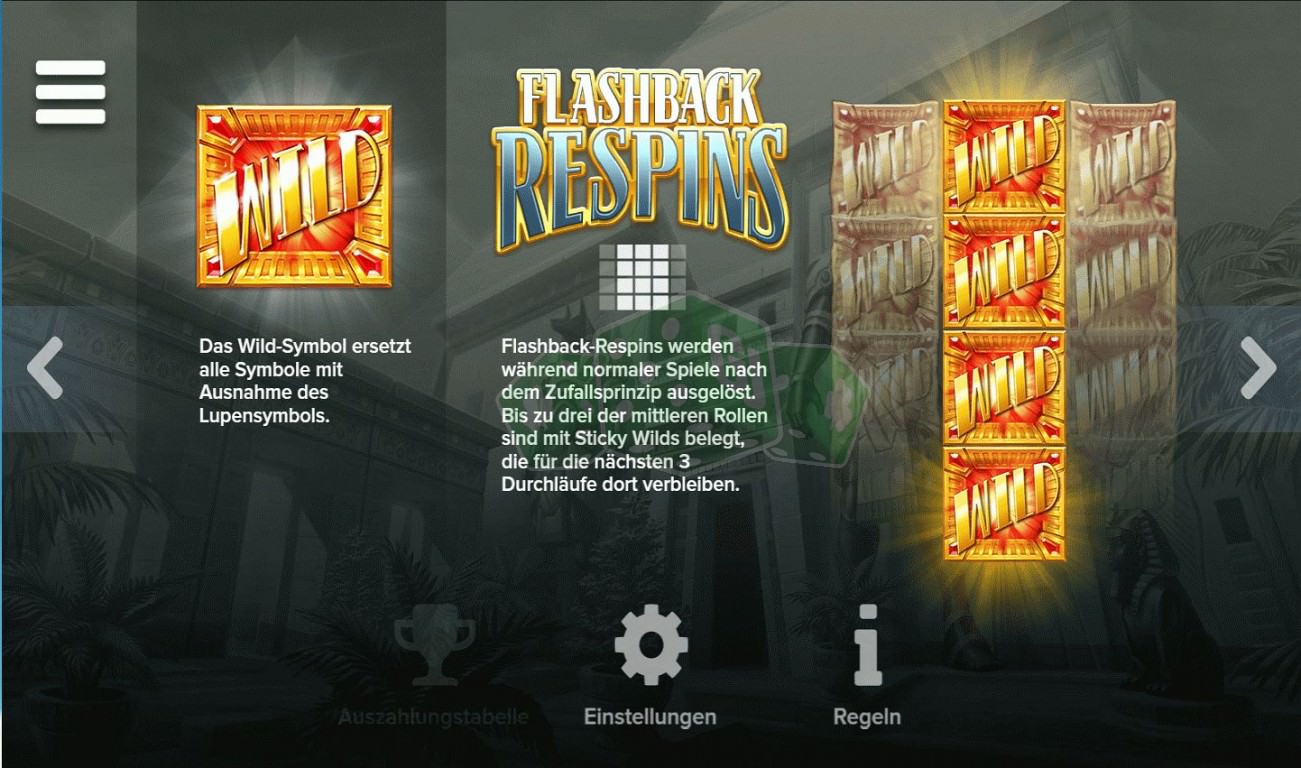Click the small reel grid icon
Screen dimensions: 1301x768
click(643, 277)
